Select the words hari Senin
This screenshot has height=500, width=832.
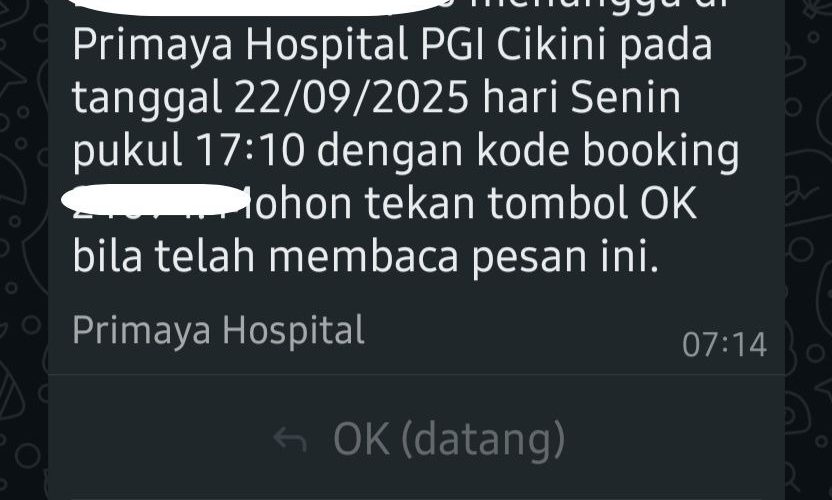click(x=582, y=98)
